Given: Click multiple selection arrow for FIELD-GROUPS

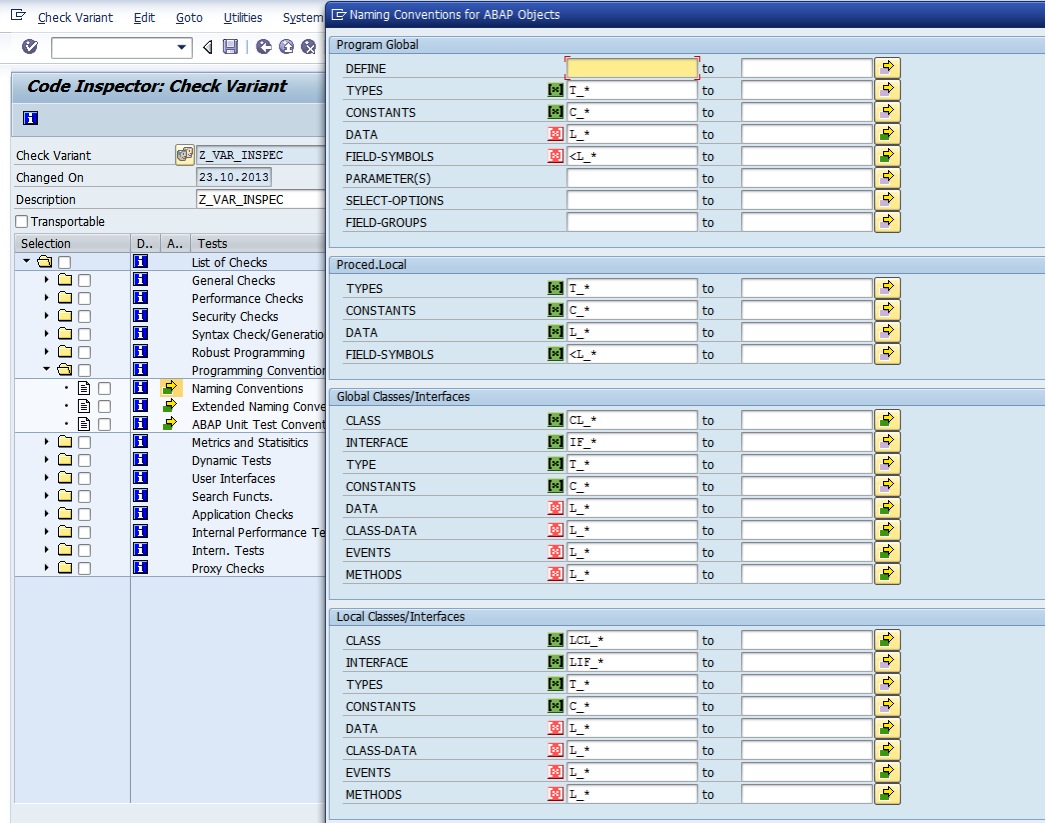Looking at the screenshot, I should tap(887, 221).
